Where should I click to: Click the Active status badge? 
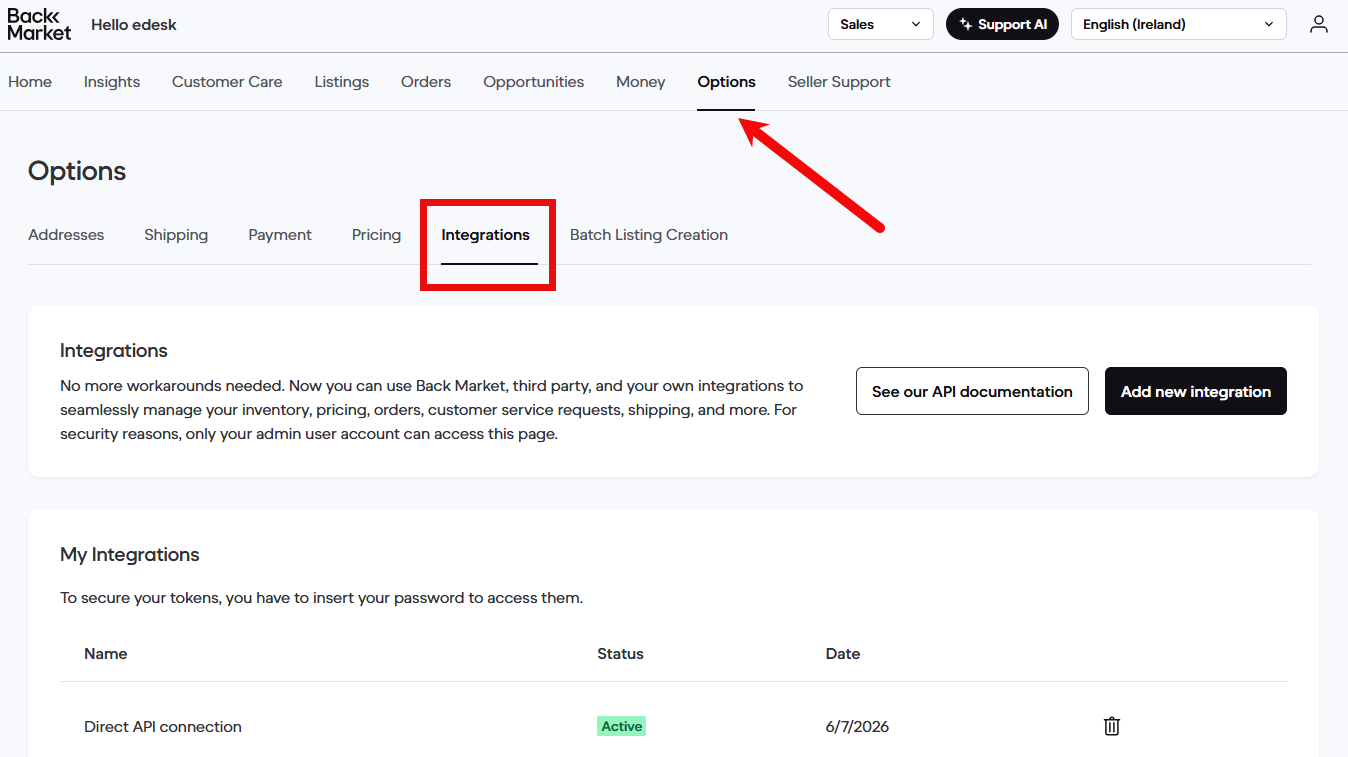622,726
